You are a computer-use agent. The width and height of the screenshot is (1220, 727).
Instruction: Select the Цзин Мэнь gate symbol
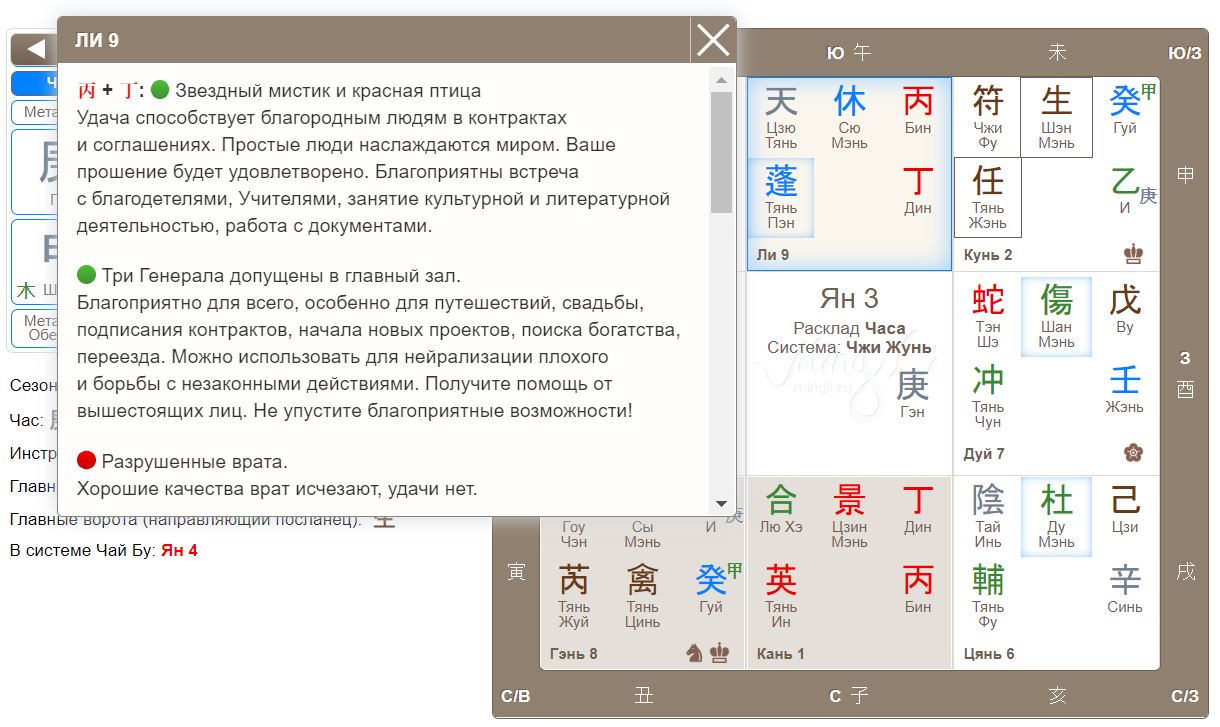[849, 514]
